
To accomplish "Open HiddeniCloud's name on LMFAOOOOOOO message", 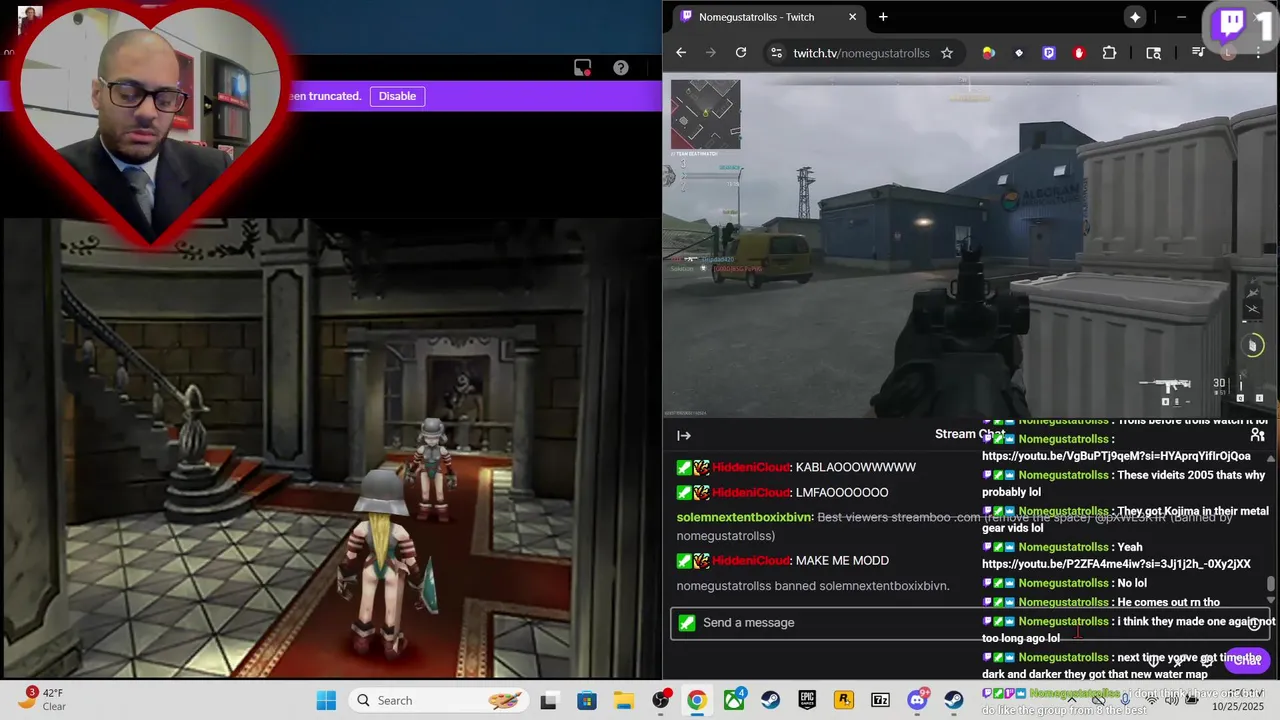I will pos(751,492).
